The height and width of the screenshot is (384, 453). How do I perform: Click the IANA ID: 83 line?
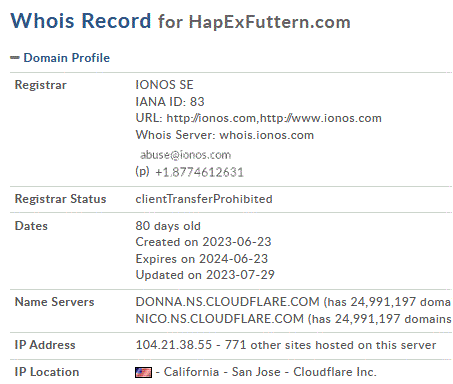tap(170, 102)
